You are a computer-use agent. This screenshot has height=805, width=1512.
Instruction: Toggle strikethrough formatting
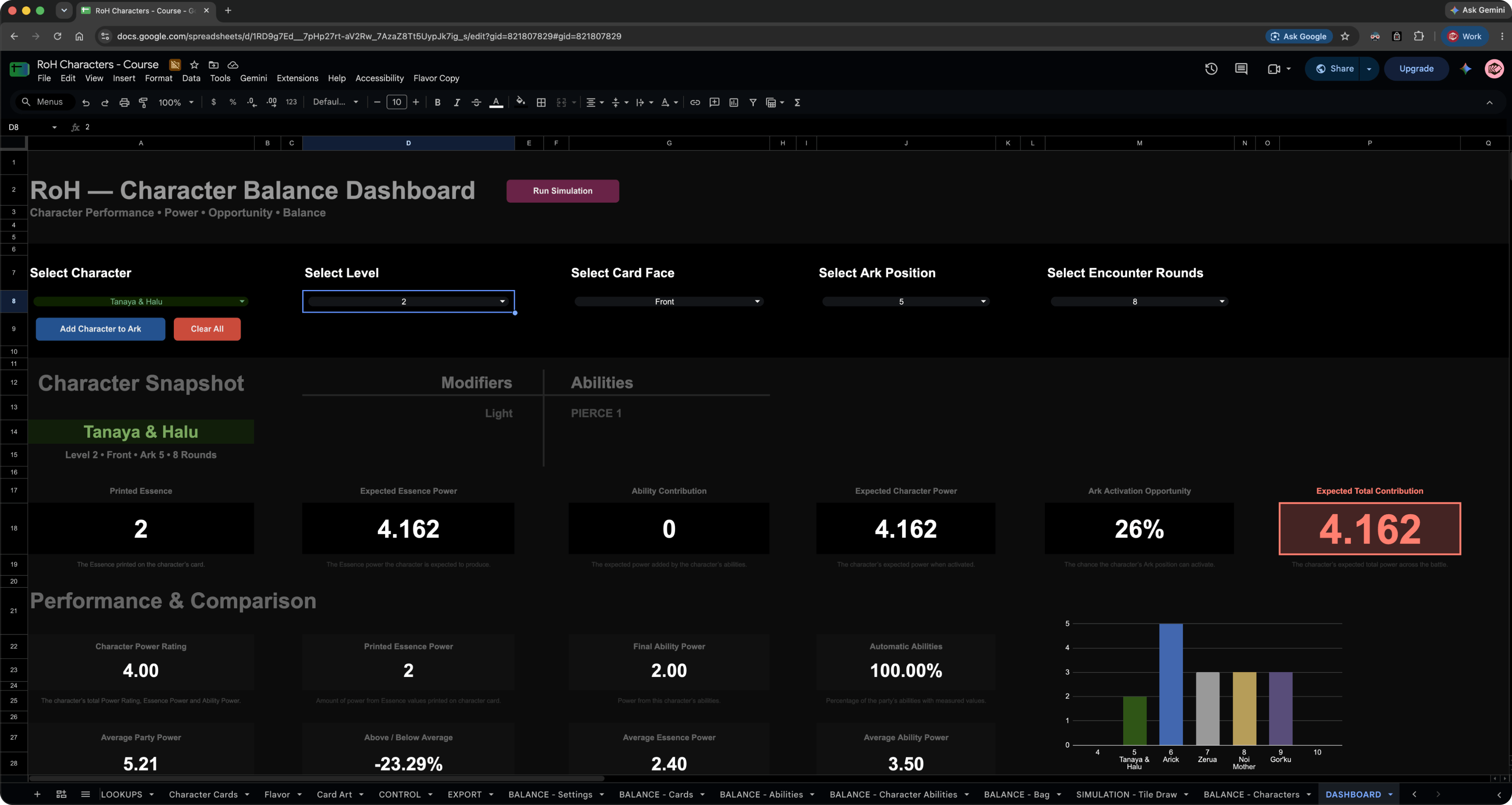point(476,102)
